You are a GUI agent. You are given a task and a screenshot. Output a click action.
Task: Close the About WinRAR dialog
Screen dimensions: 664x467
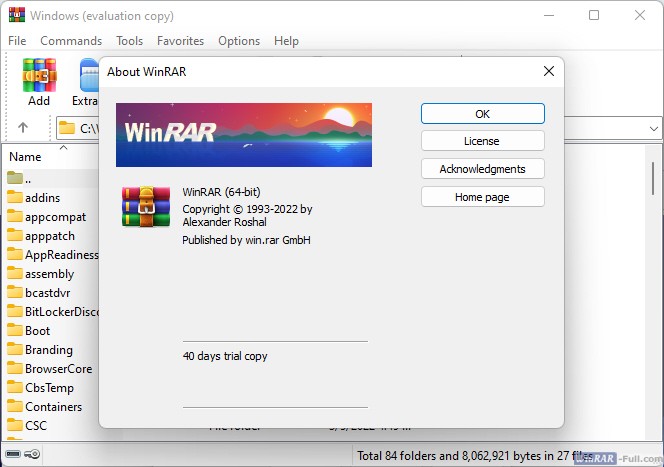click(548, 72)
